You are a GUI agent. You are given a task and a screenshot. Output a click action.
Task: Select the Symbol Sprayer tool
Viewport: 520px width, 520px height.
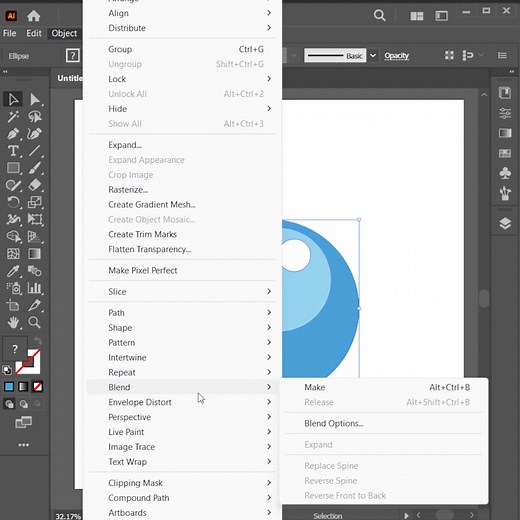coord(13,288)
